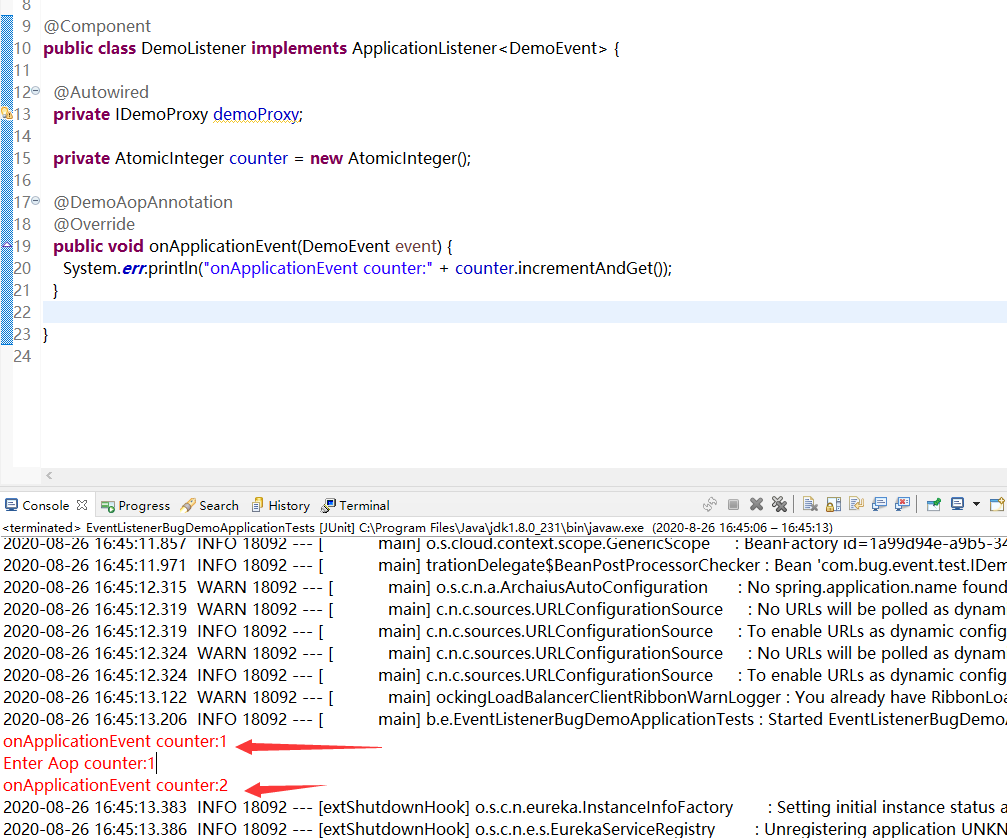The image size is (1007, 838).
Task: Click the @Override annotation
Action: point(94,225)
